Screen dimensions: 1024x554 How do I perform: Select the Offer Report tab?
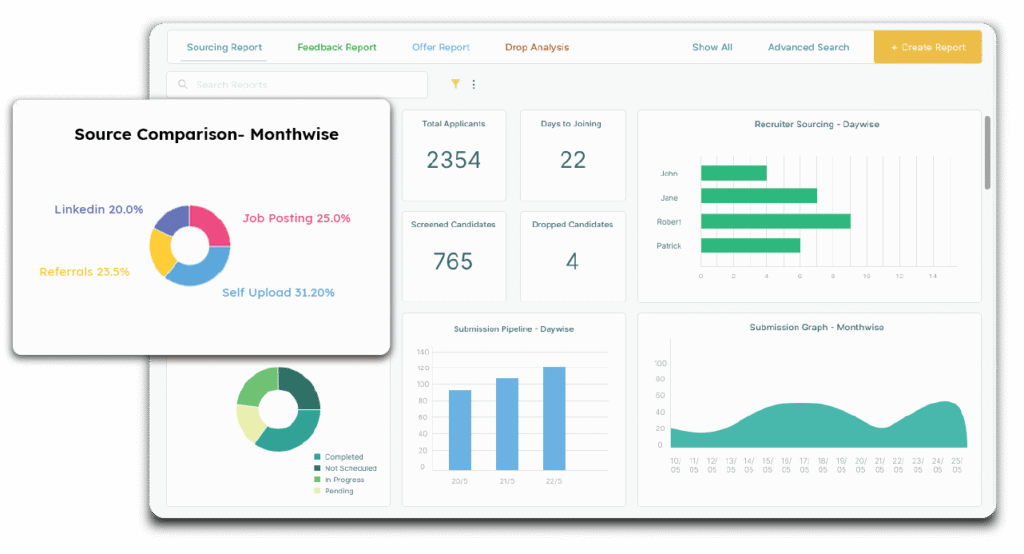click(441, 47)
